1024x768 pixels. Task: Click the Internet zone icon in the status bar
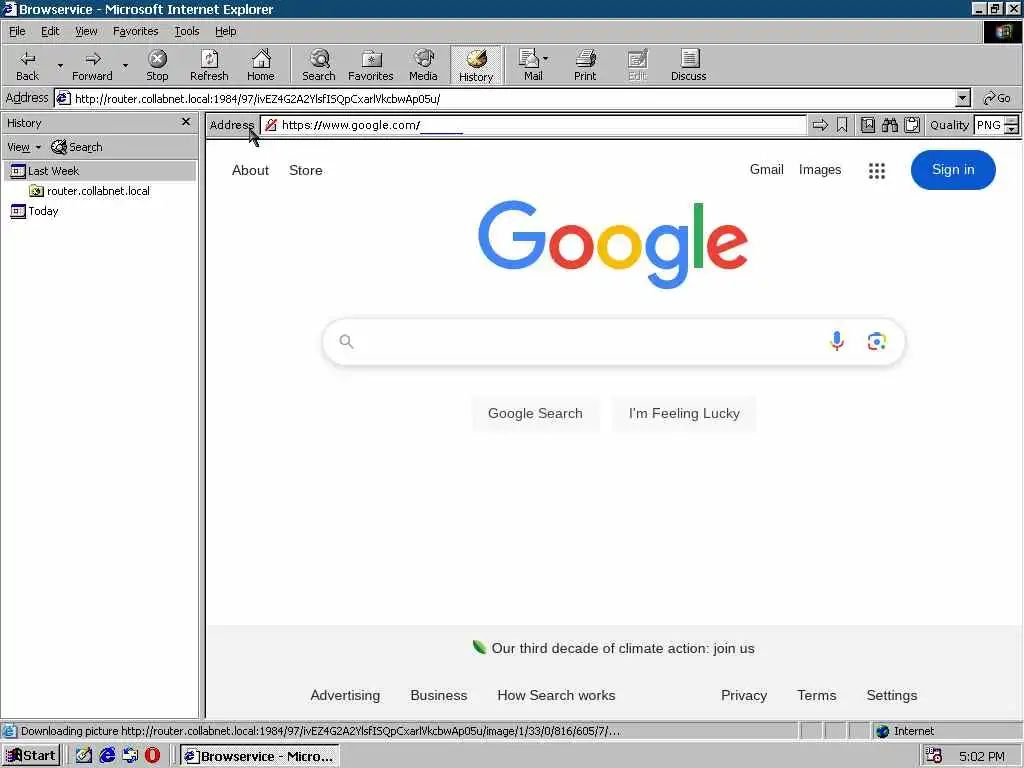click(882, 731)
